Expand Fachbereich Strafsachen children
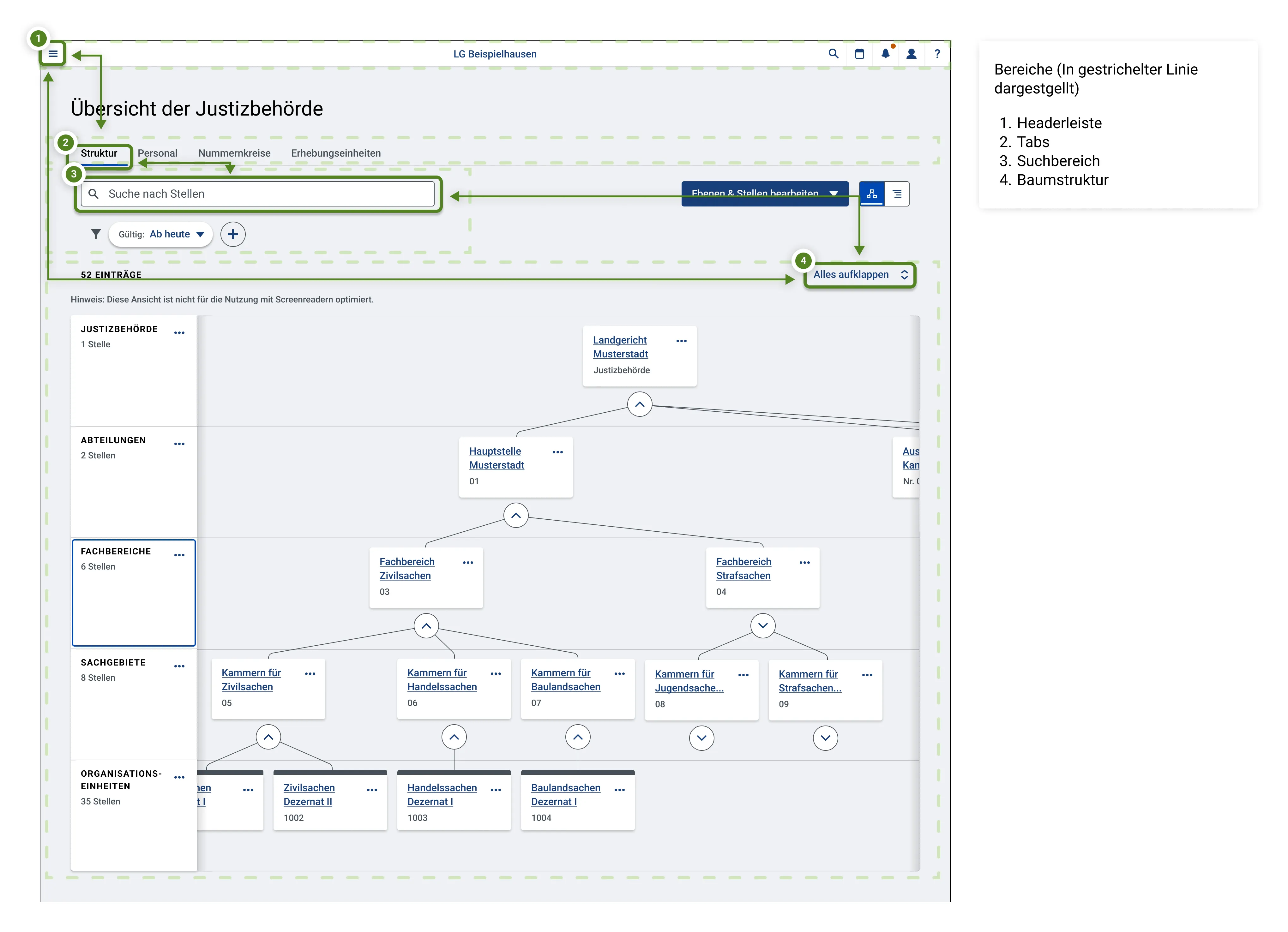This screenshot has width=1288, height=932. pos(763,625)
